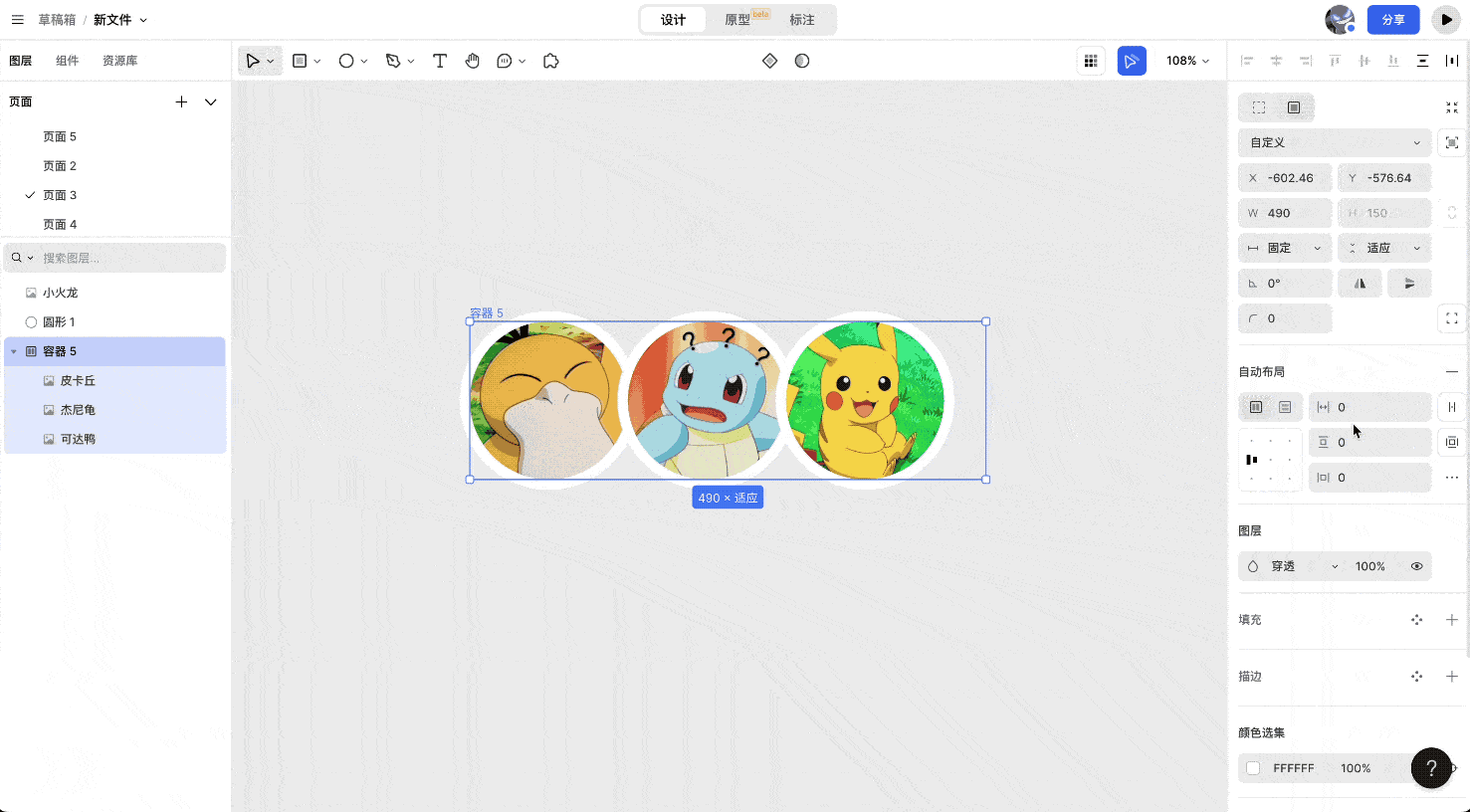The image size is (1470, 812).
Task: Distribute horizontal spacing icon in align bar
Action: pyautogui.click(x=1452, y=61)
